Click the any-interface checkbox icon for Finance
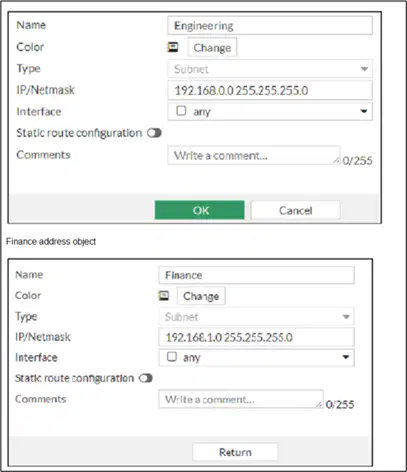 [172, 357]
